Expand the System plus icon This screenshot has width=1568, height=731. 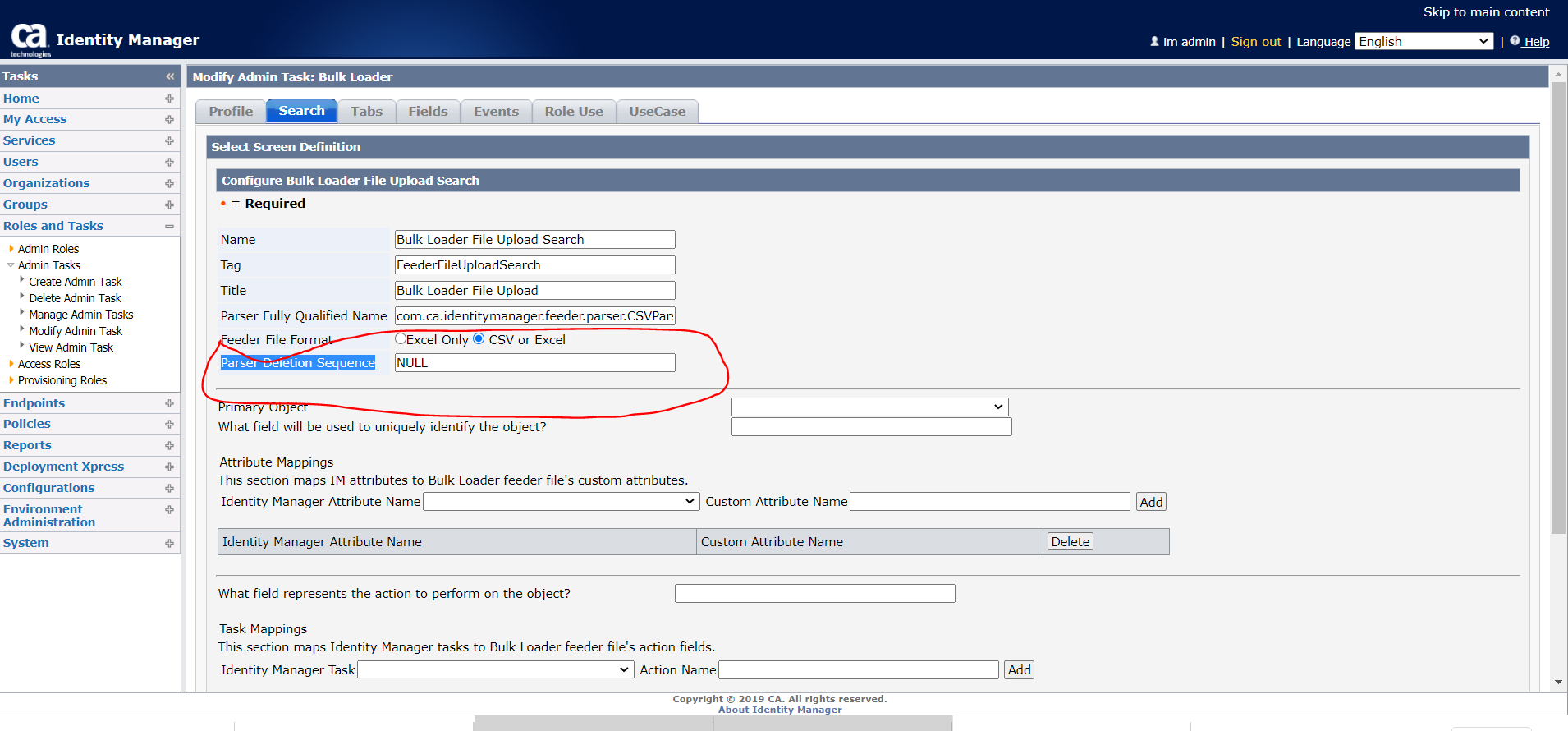click(x=169, y=543)
